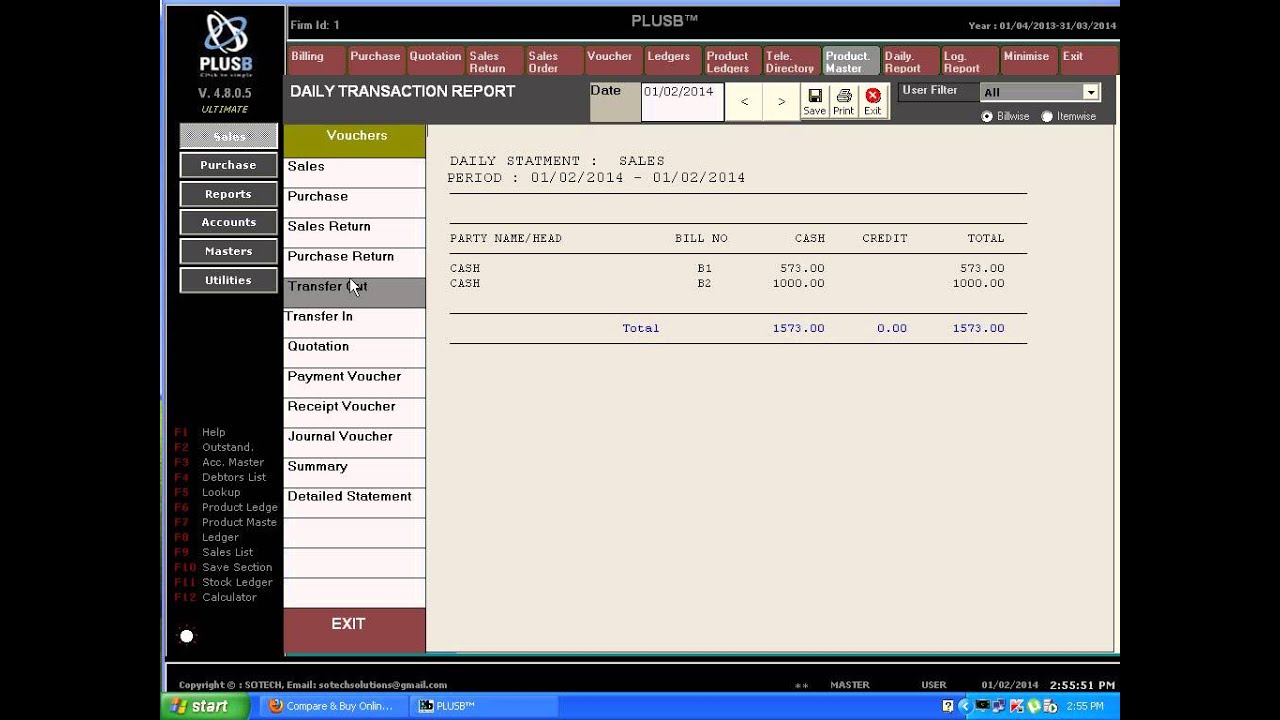Click the red EXIT button below vouchers
The height and width of the screenshot is (720, 1280).
pos(354,630)
